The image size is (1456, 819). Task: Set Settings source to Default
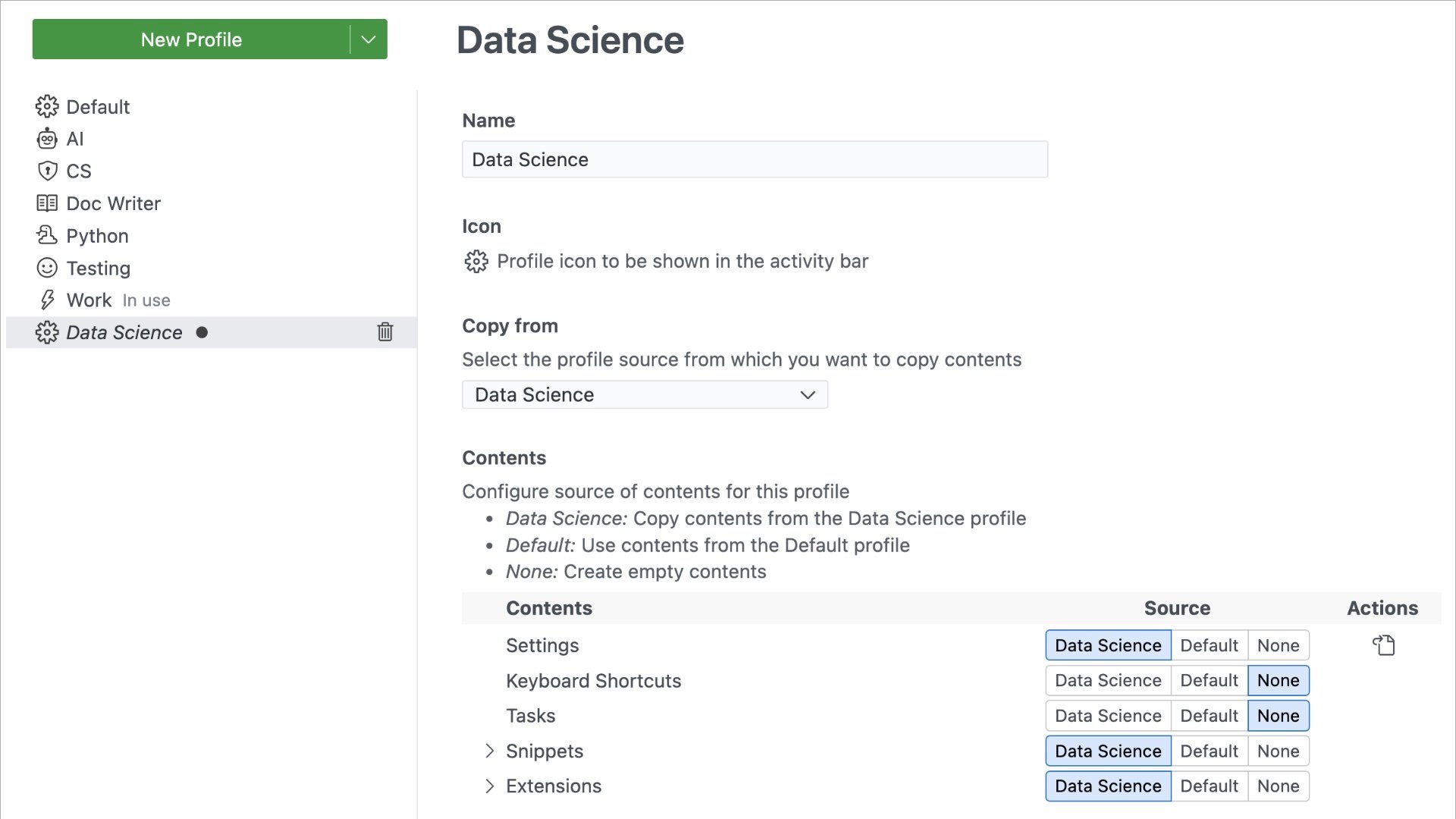tap(1209, 645)
